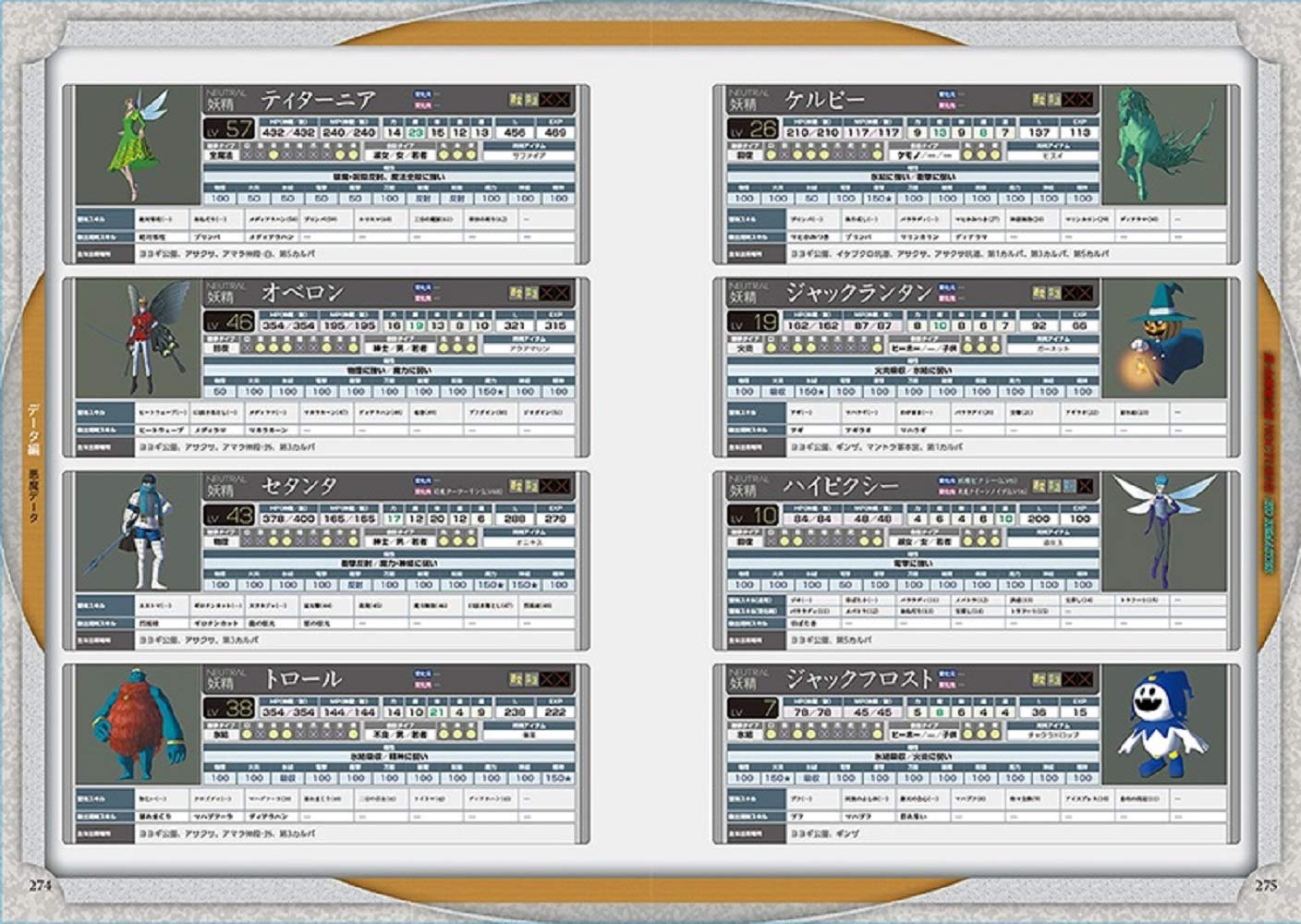Click Setanta's spear-wielding portrait

pos(138,531)
